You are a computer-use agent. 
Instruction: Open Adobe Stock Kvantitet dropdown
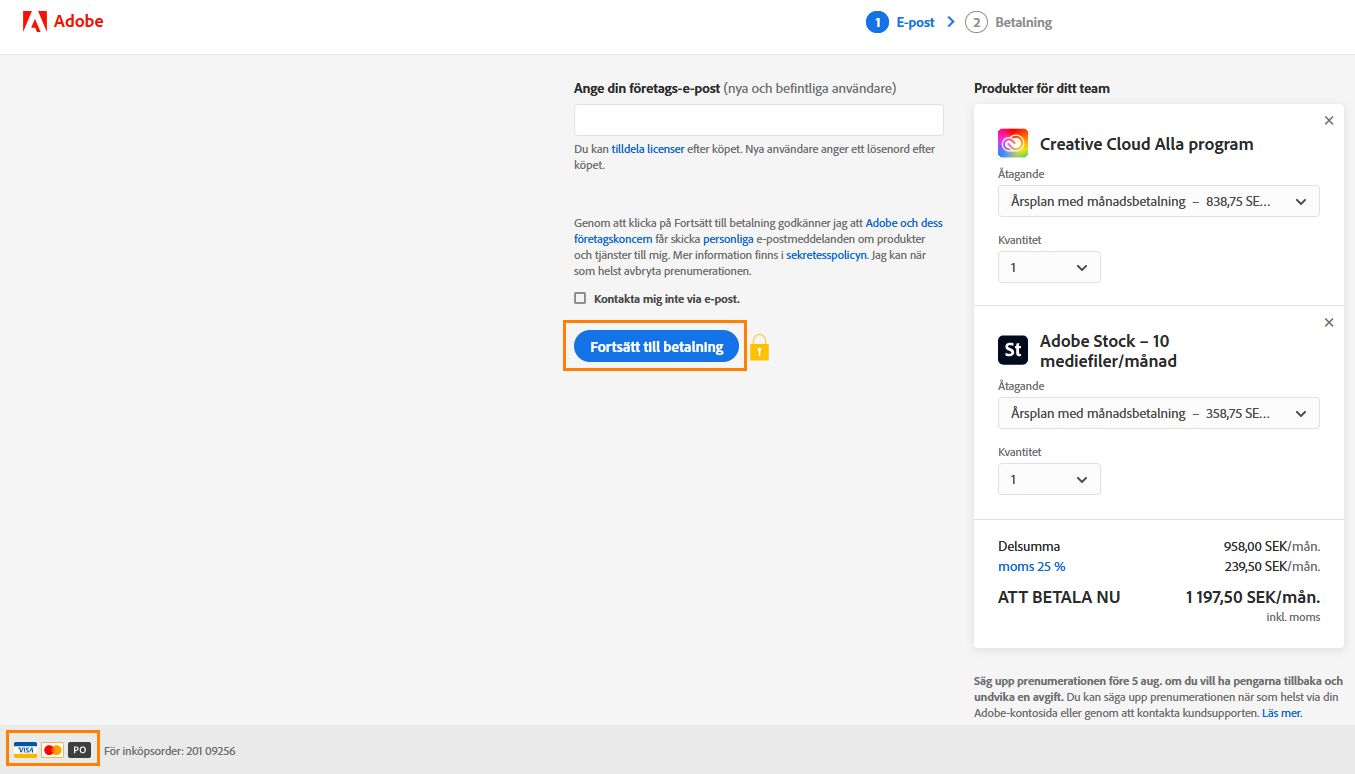[x=1049, y=479]
